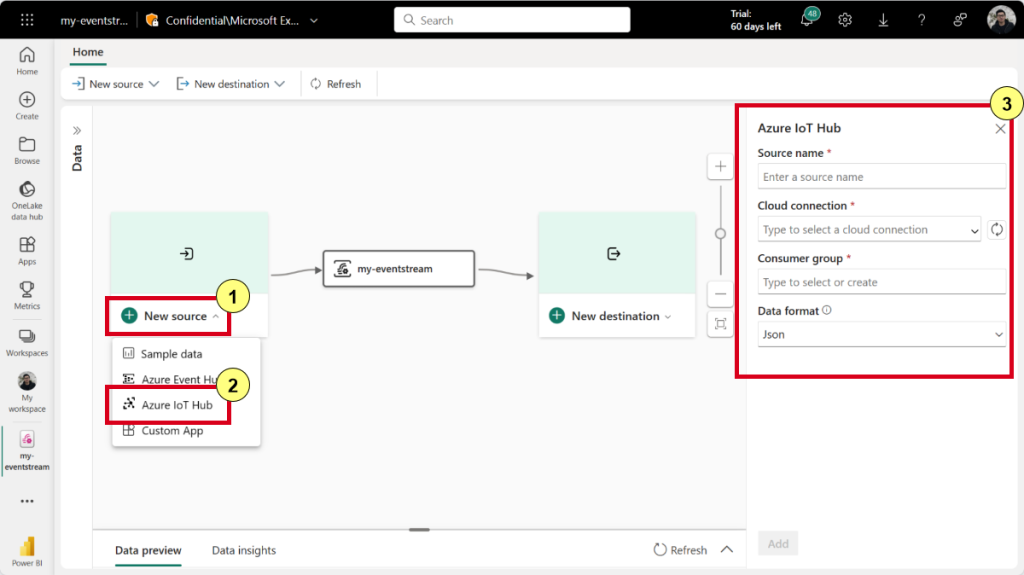Viewport: 1024px width, 575px height.
Task: Open settings gear
Action: pyautogui.click(x=845, y=20)
